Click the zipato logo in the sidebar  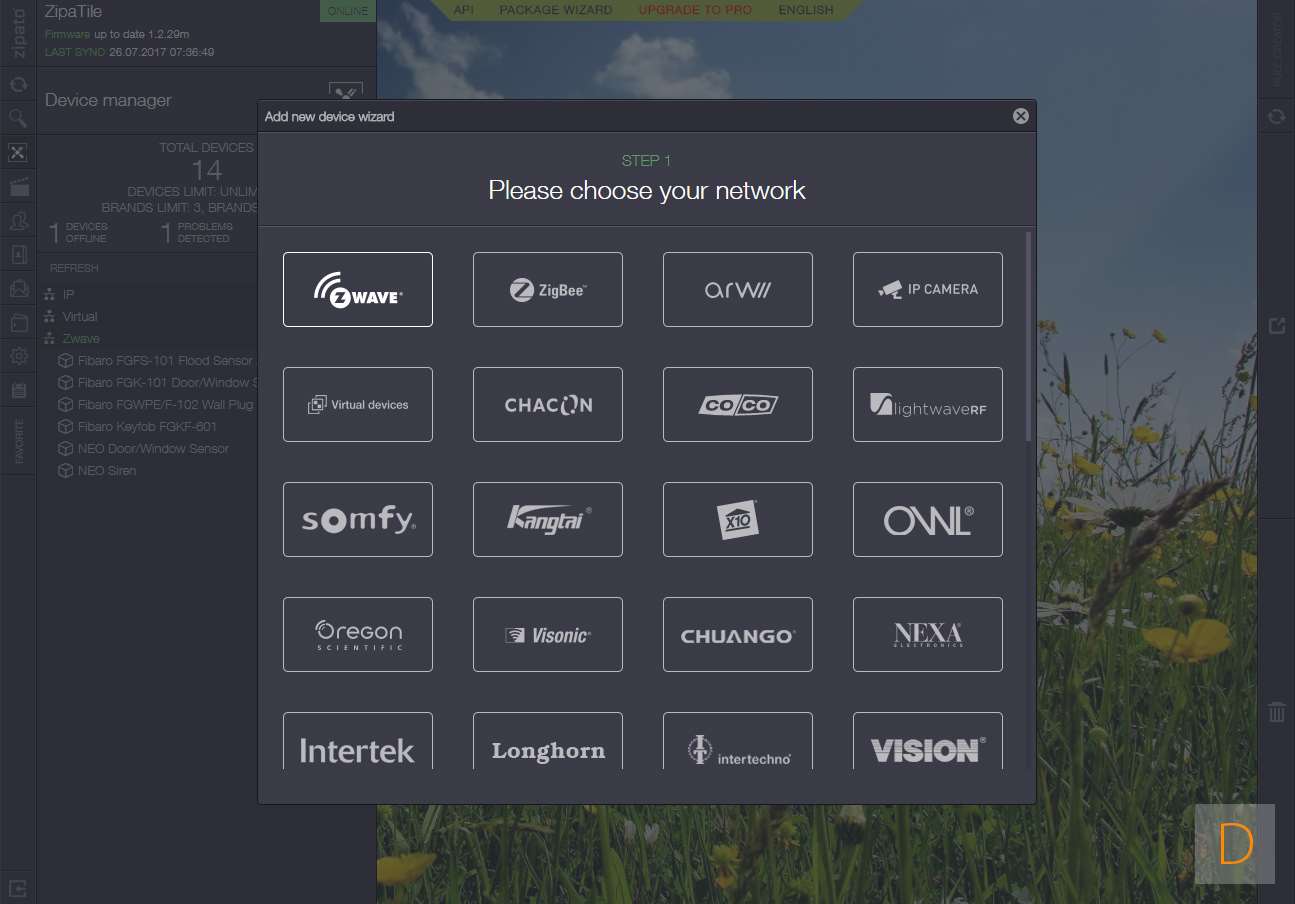[18, 34]
